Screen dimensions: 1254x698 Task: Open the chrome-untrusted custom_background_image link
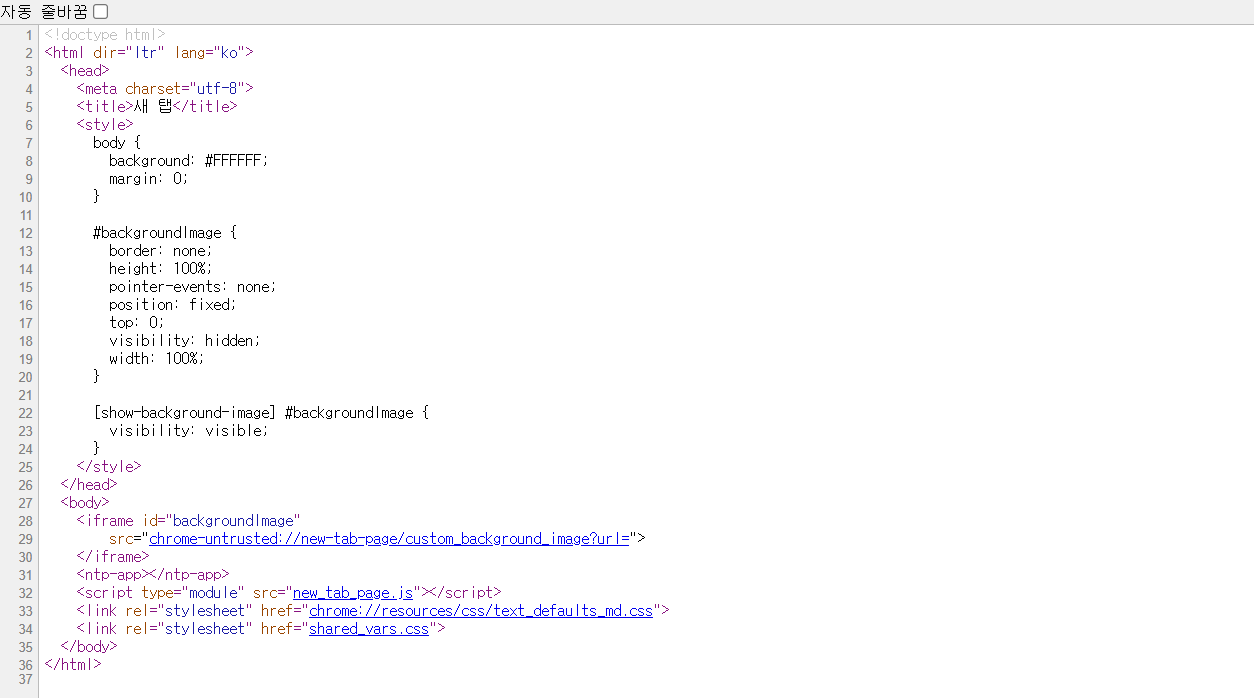tap(389, 538)
